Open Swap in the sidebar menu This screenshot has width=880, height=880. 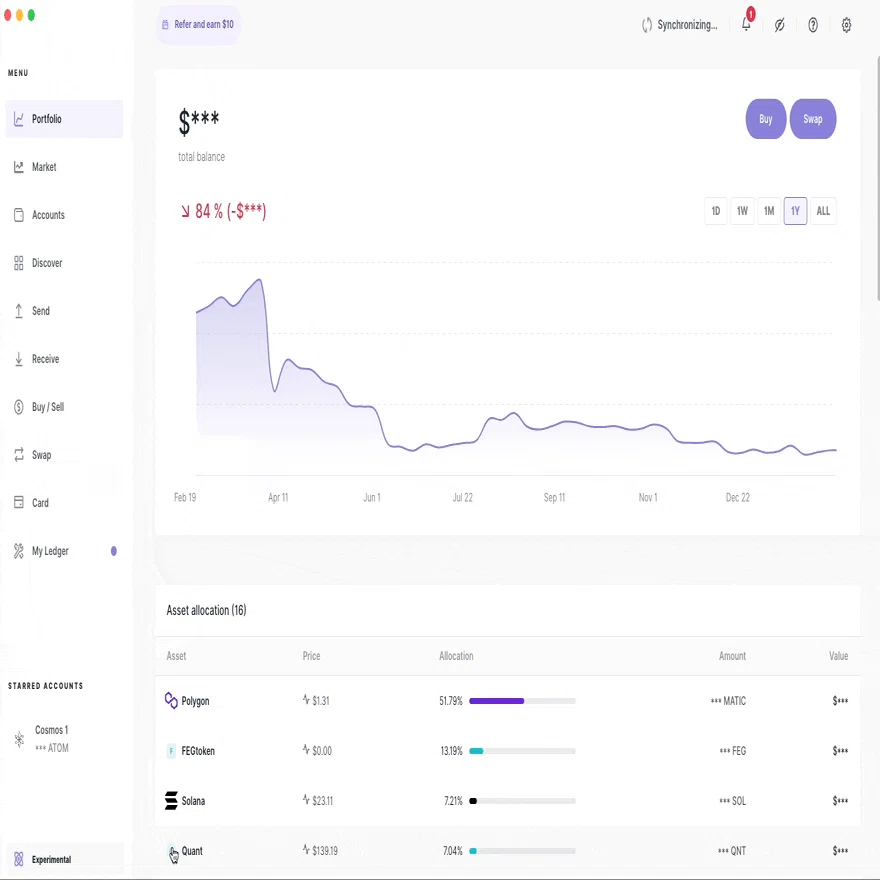[64, 455]
